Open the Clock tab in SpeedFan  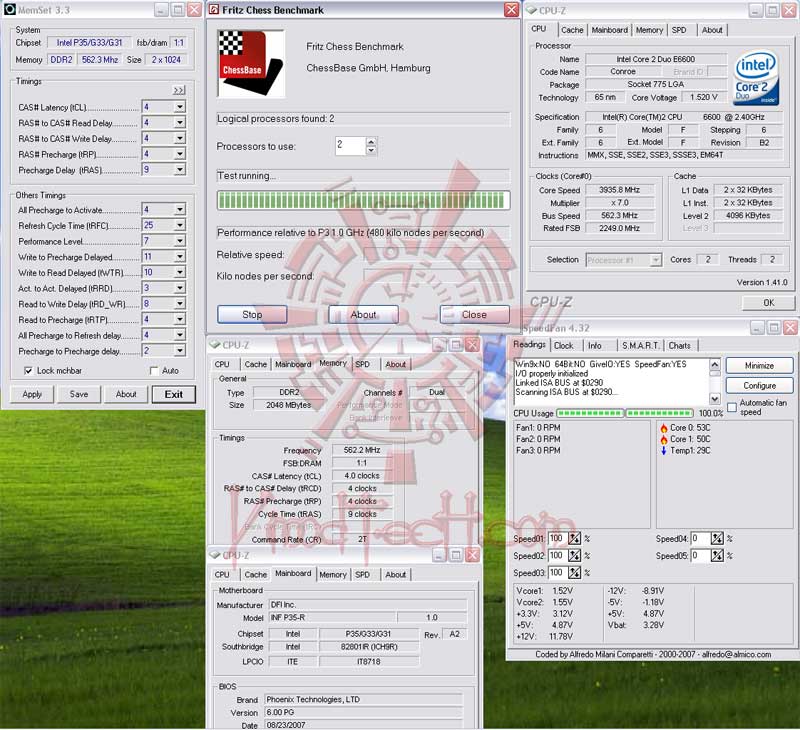563,345
